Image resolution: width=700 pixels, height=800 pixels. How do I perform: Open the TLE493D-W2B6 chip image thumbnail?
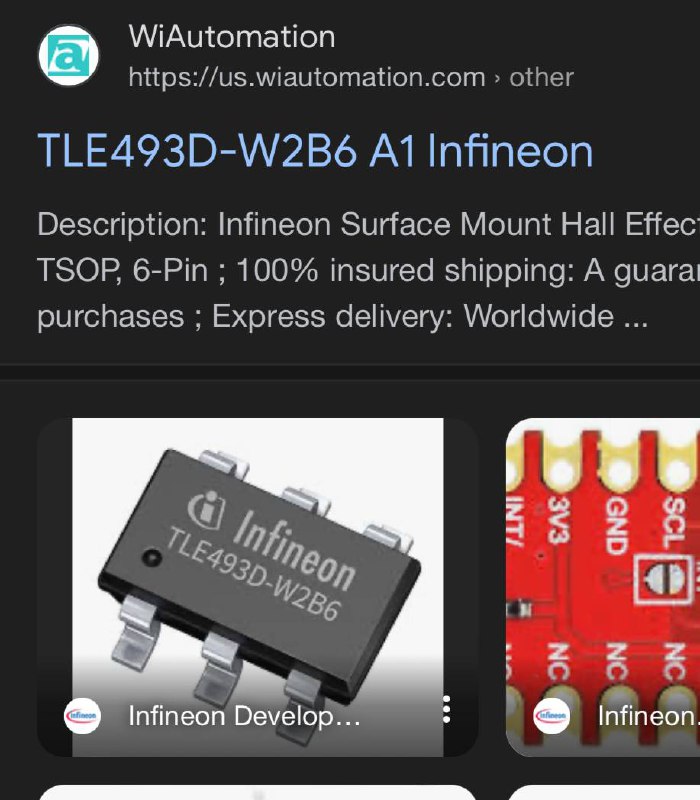[258, 587]
